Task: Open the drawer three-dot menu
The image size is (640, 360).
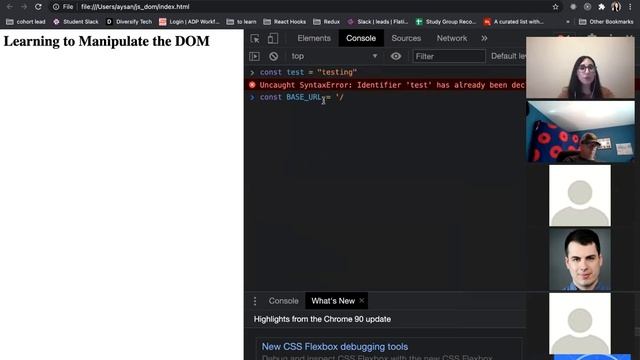Action: point(255,301)
